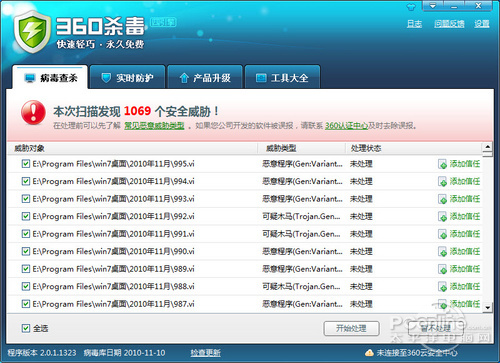Sort by the 威胁类型 column header
The image size is (500, 363).
tap(301, 148)
